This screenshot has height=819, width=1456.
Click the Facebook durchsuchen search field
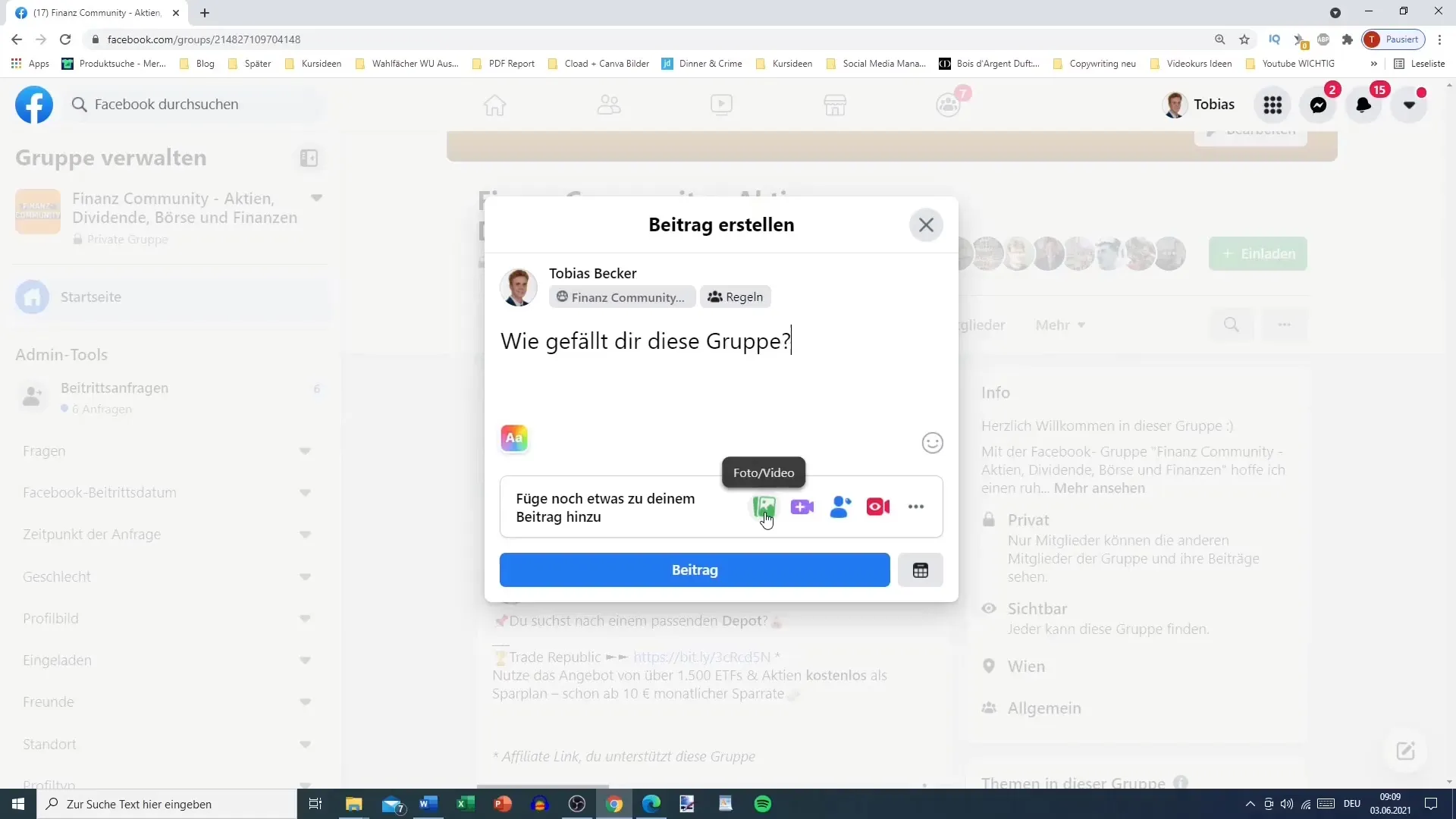point(196,105)
